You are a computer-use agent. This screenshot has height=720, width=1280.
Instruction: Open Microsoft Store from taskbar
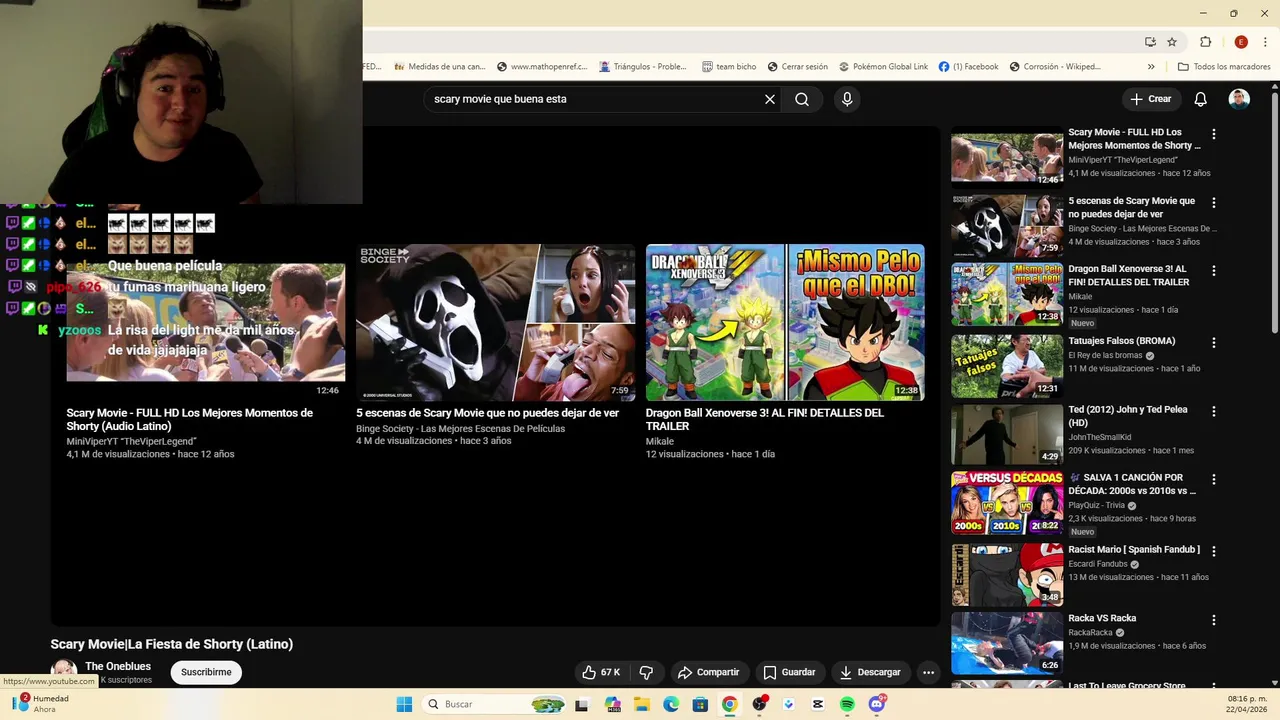click(700, 704)
